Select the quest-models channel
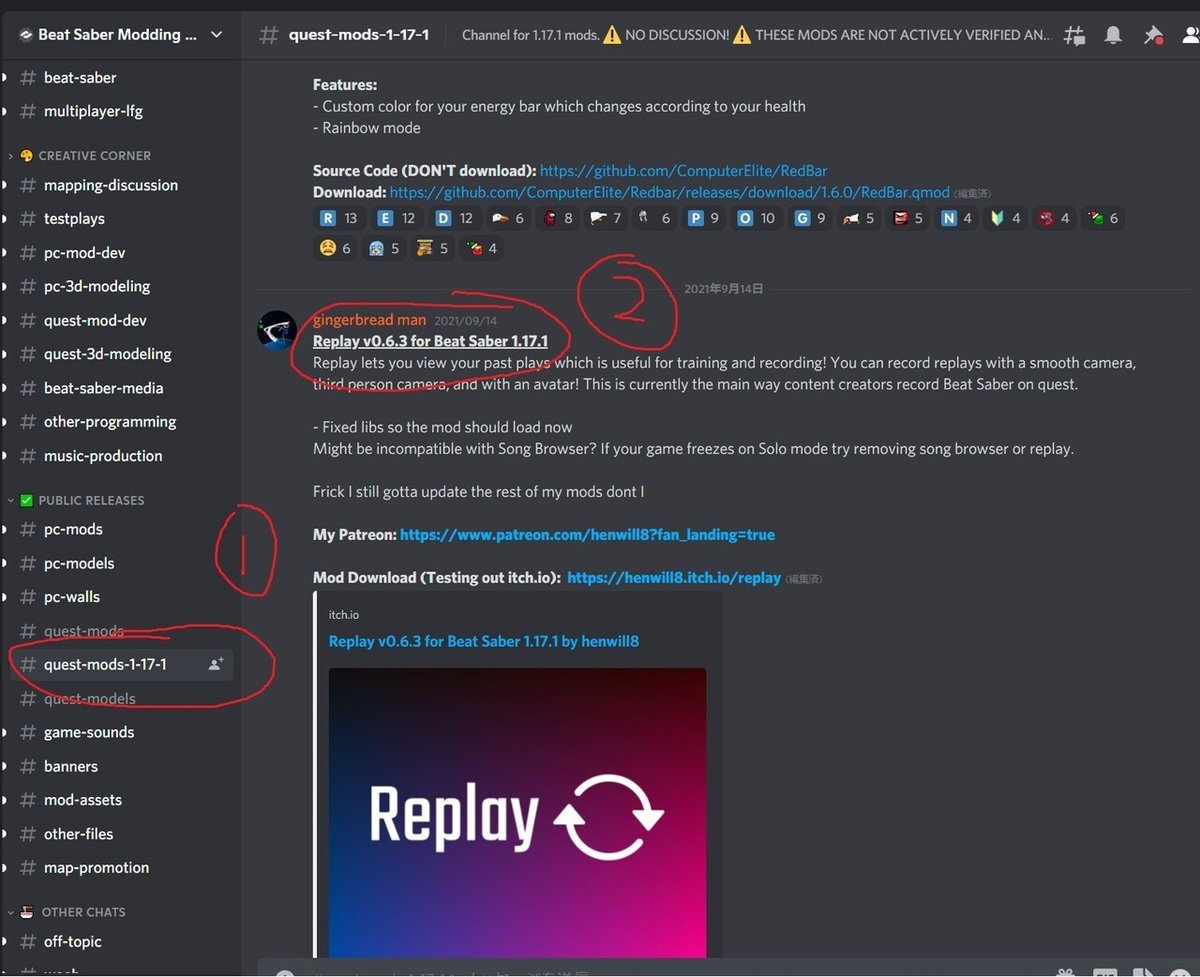The image size is (1200, 977). pos(121,698)
